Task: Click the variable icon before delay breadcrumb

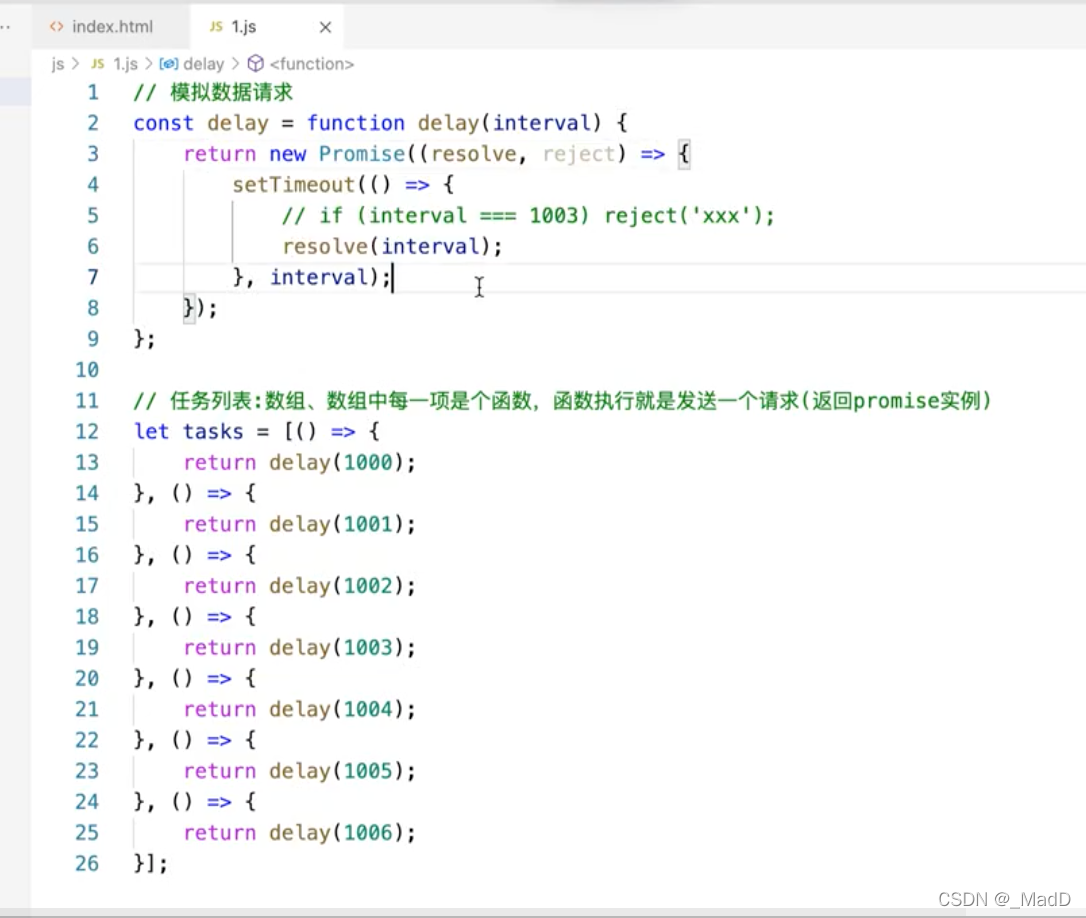Action: 168,64
